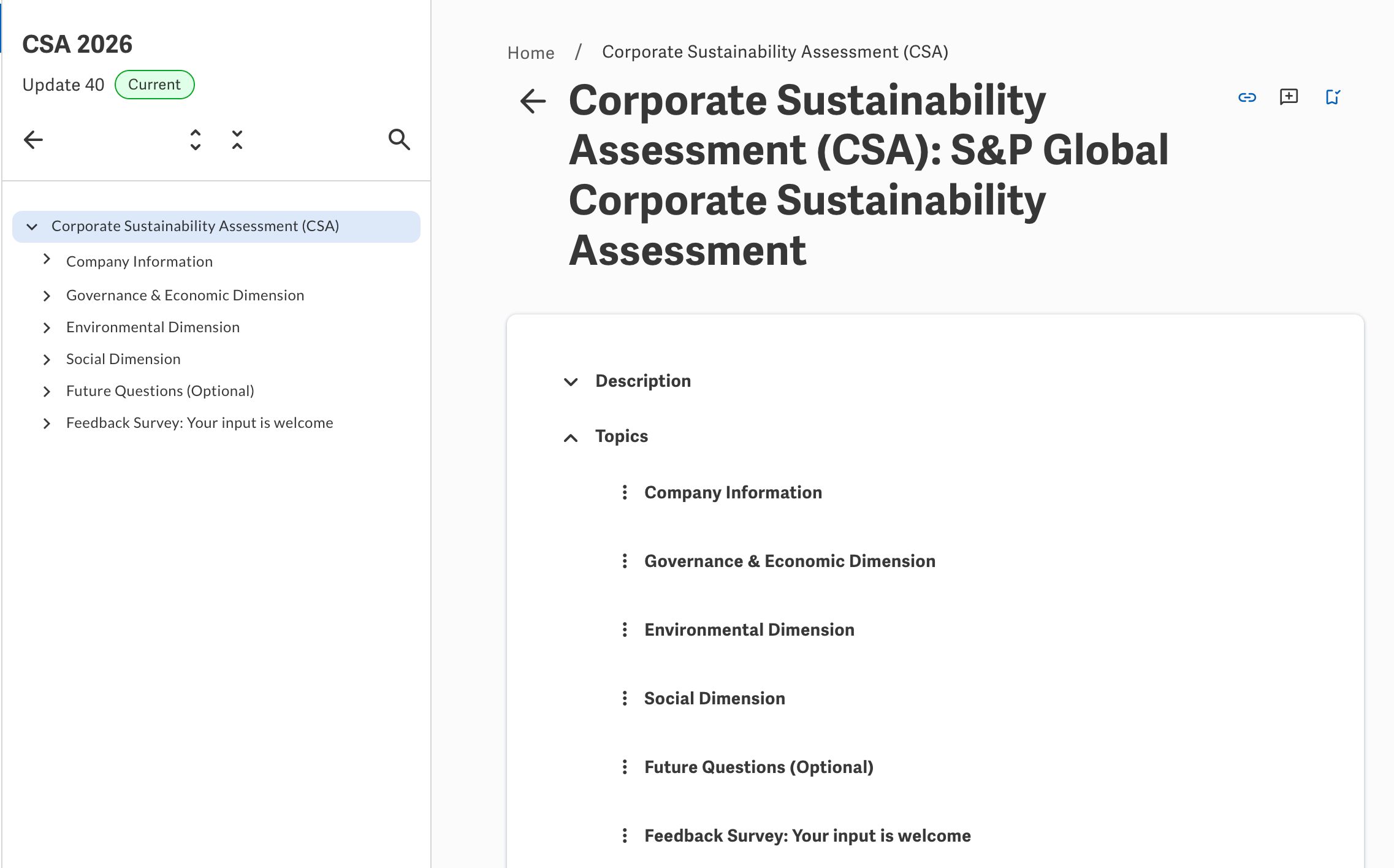Expand Social Dimension tree node
This screenshot has width=1394, height=868.
[47, 360]
